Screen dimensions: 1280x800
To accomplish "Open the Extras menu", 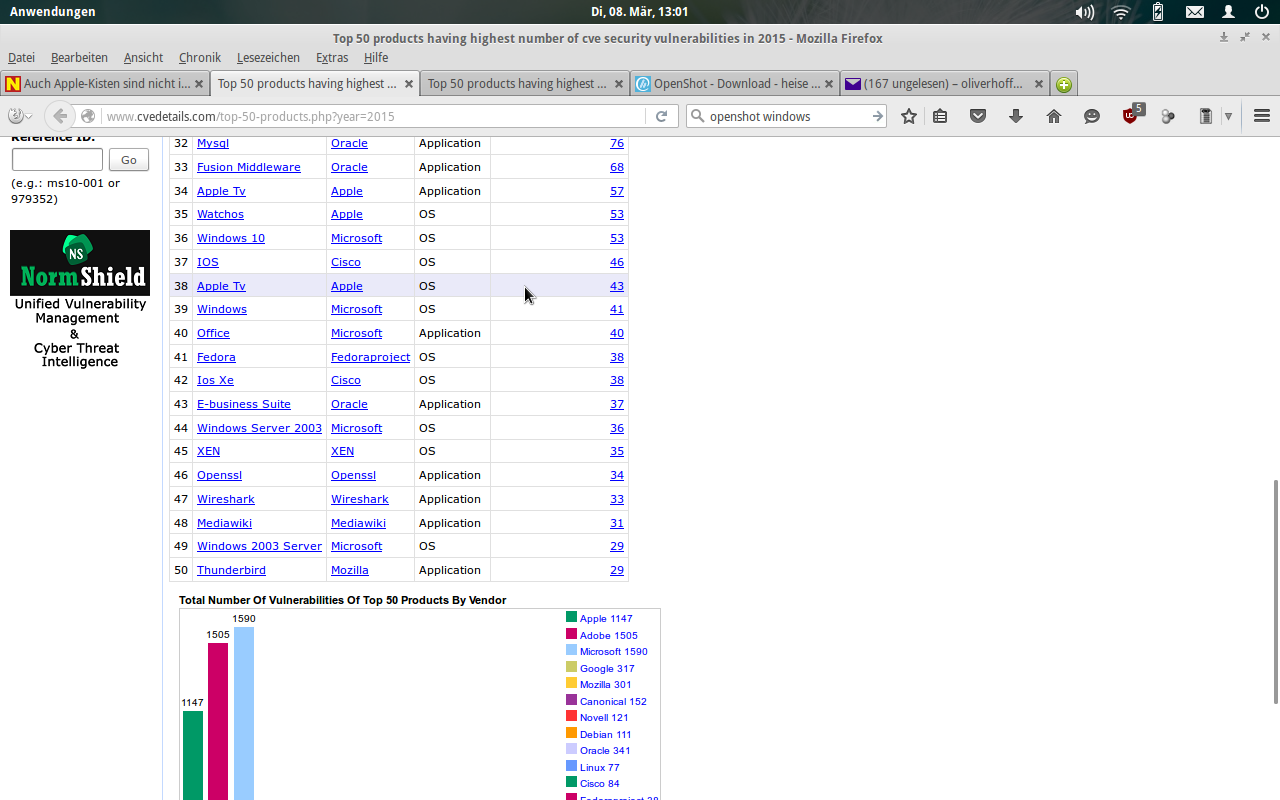I will pos(332,58).
